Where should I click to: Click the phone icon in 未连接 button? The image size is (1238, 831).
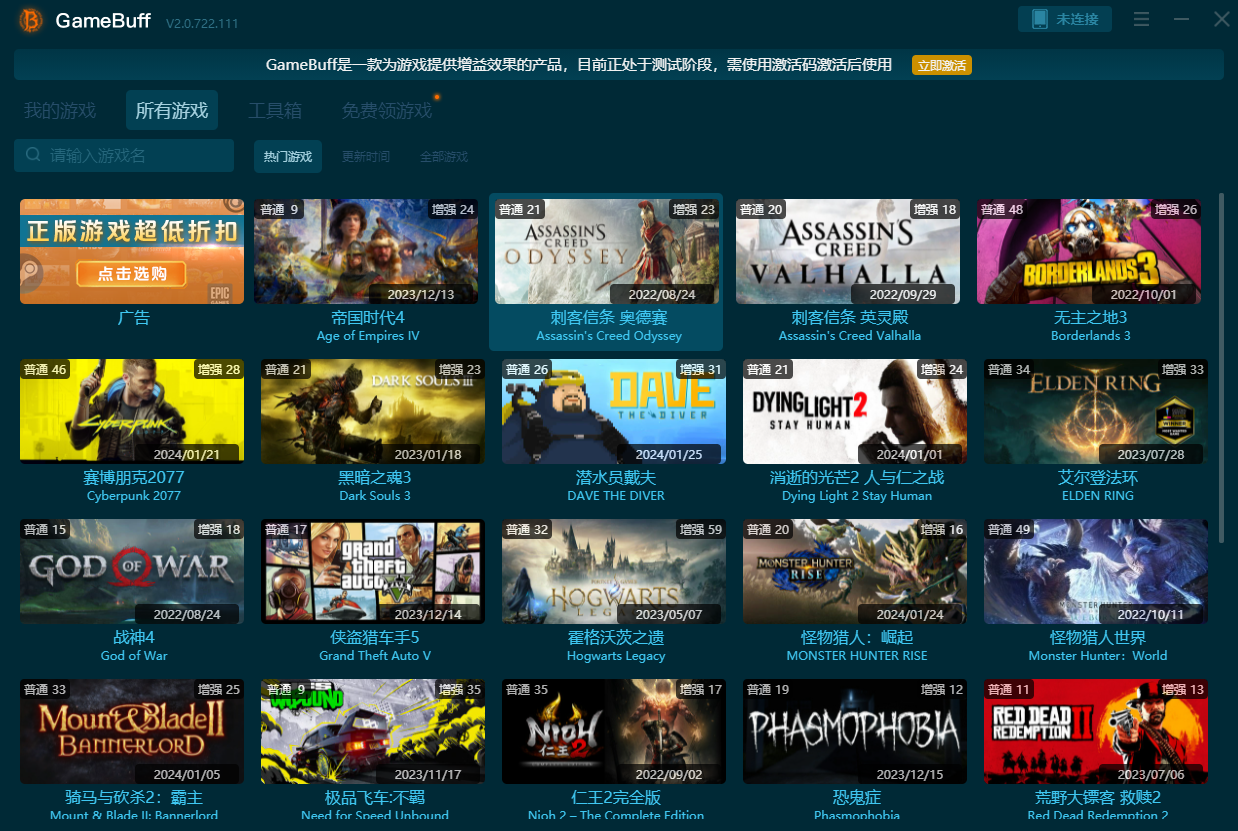1040,19
